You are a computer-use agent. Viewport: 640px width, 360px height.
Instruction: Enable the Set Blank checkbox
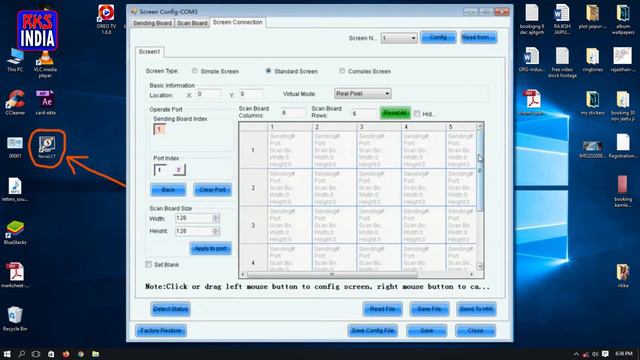(x=149, y=264)
